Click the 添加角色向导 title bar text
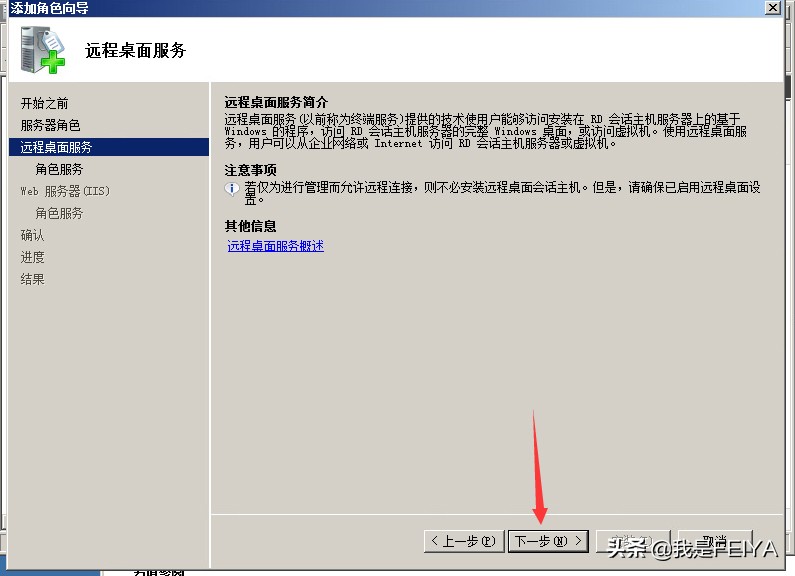 [x=49, y=8]
